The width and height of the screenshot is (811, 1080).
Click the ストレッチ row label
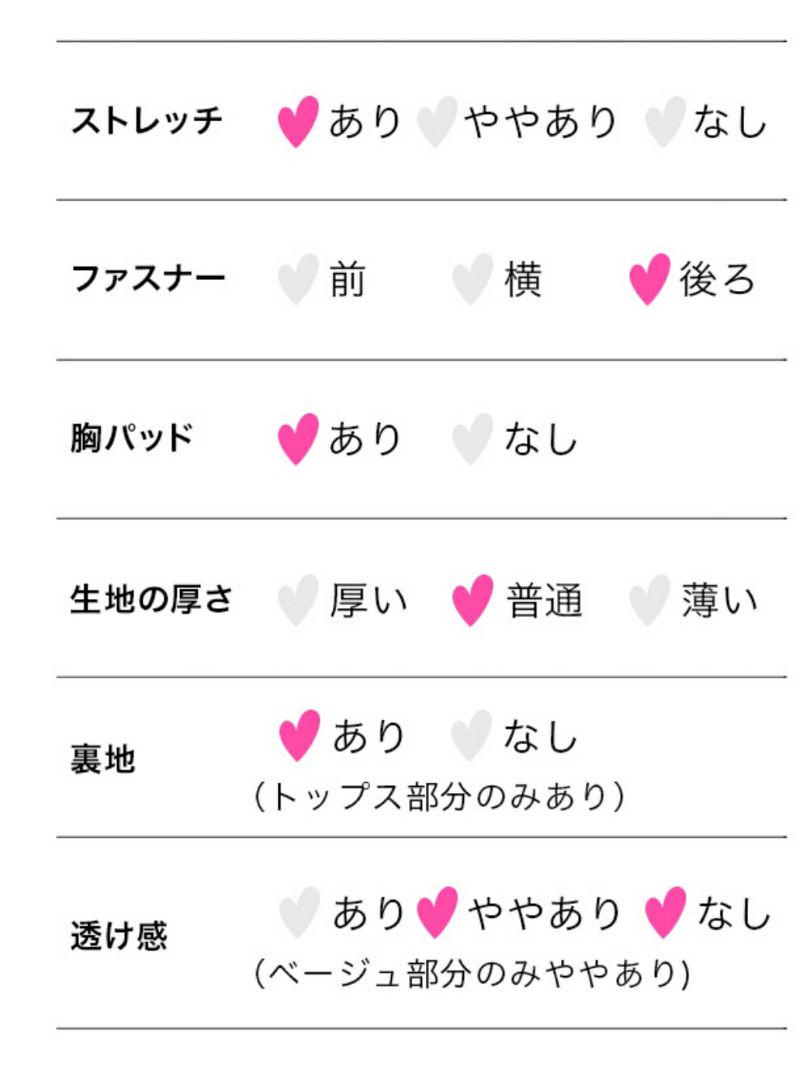tap(147, 121)
